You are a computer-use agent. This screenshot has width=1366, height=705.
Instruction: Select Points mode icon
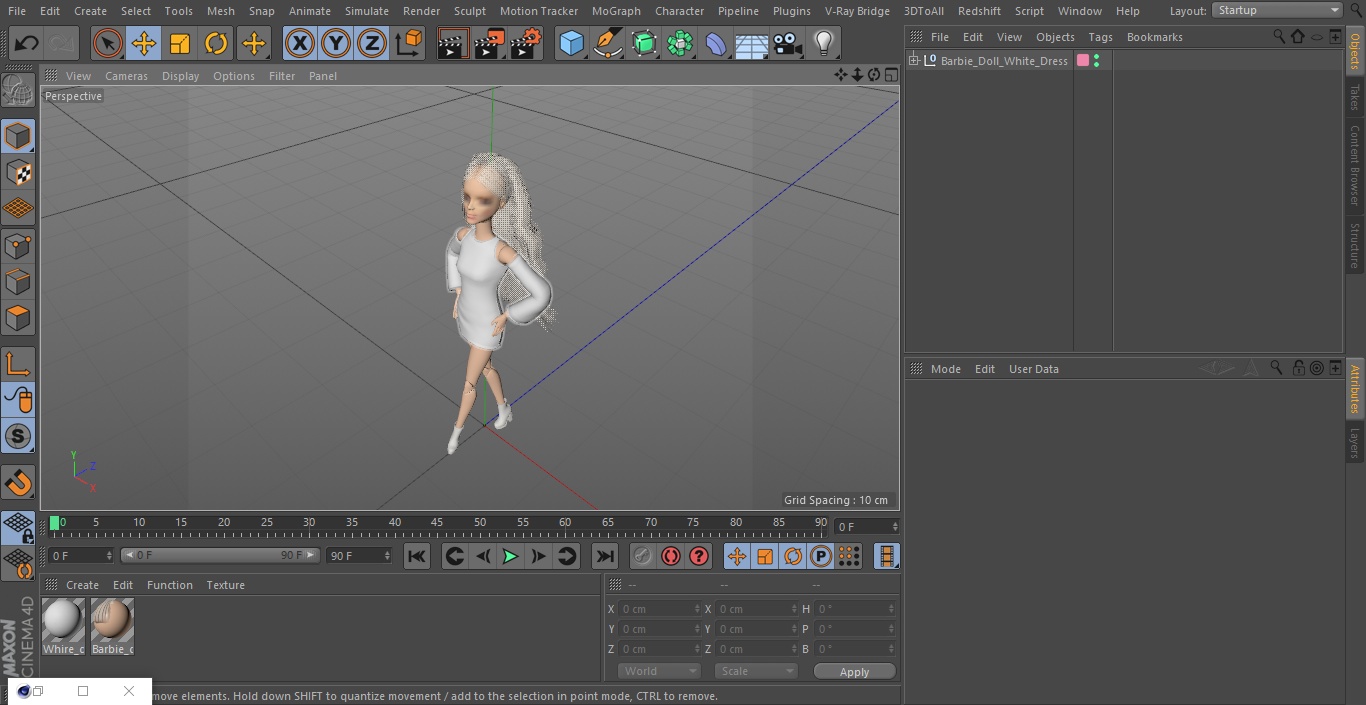tap(18, 245)
